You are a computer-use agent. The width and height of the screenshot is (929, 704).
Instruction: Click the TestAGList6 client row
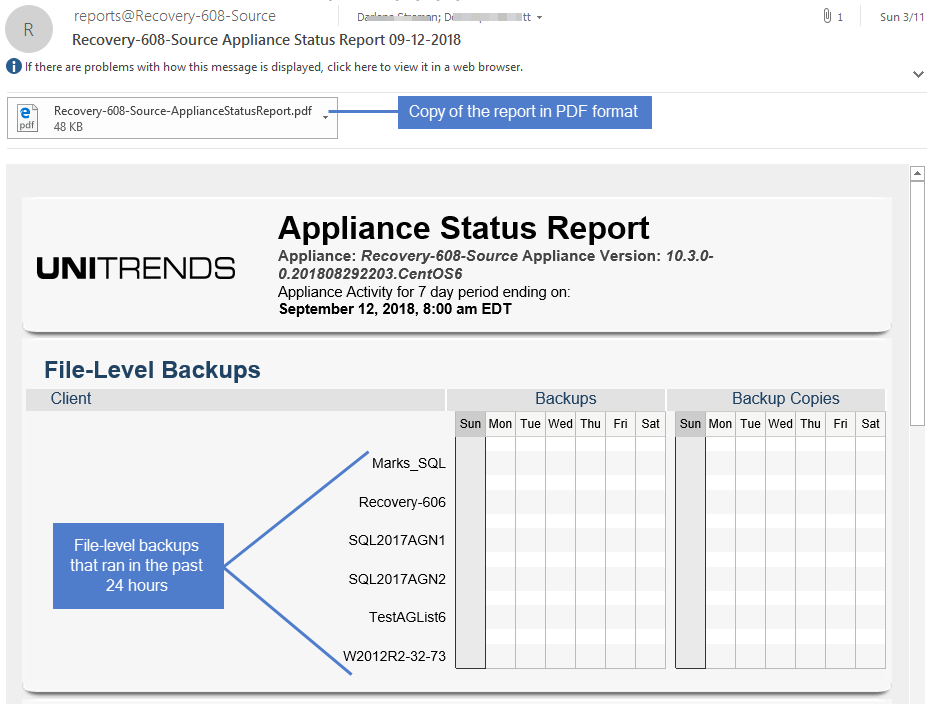pyautogui.click(x=407, y=617)
